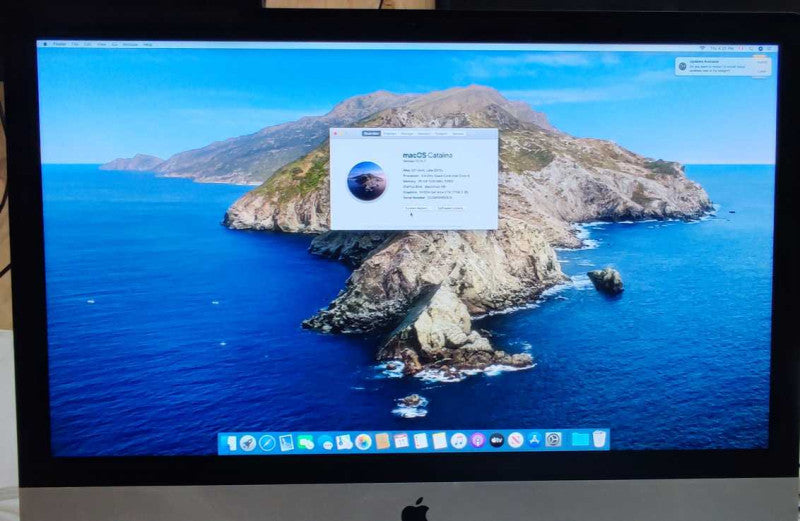Switch to the Storage tab

[x=407, y=134]
